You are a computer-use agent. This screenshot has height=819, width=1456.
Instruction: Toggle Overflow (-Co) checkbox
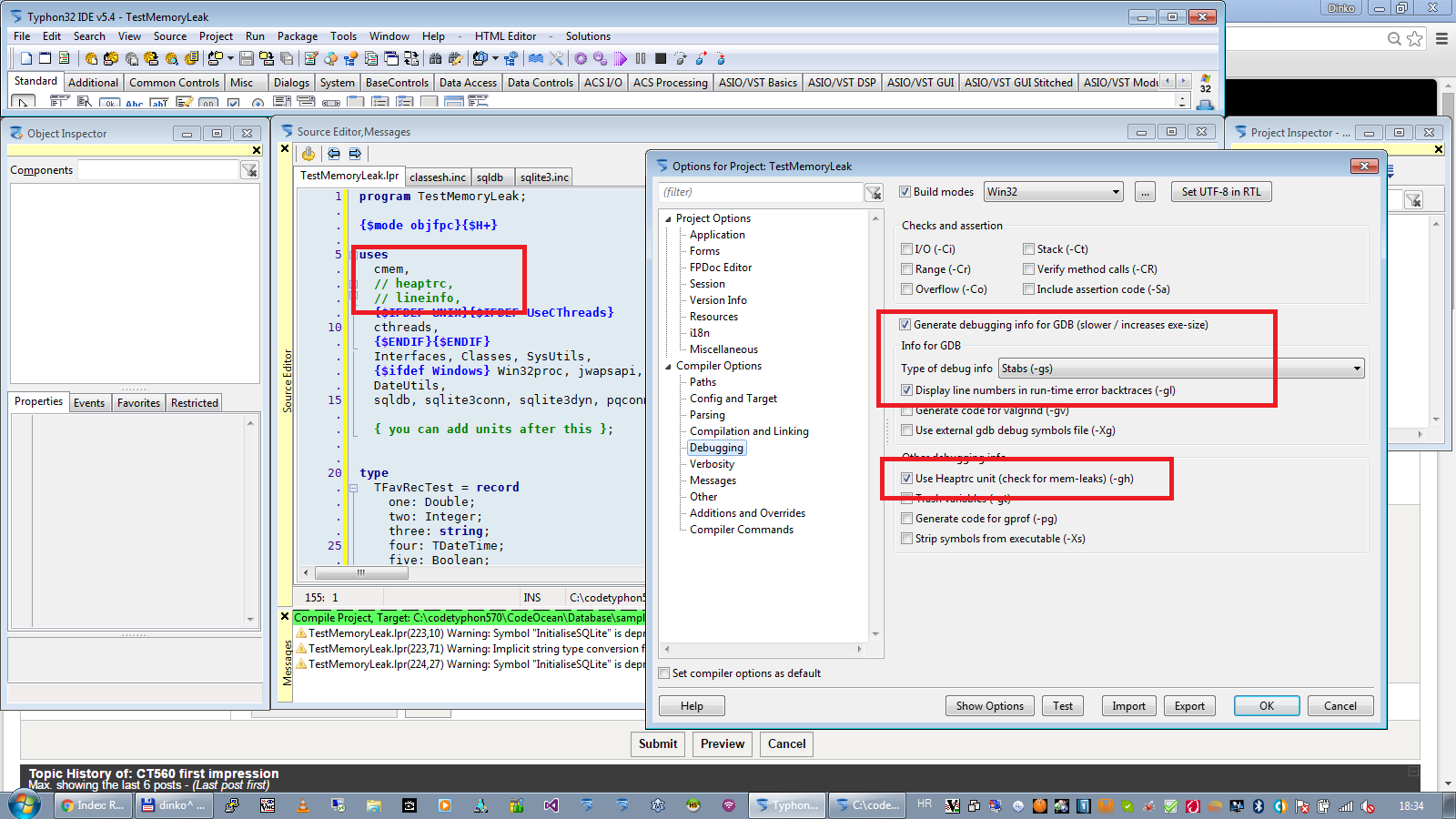click(906, 288)
